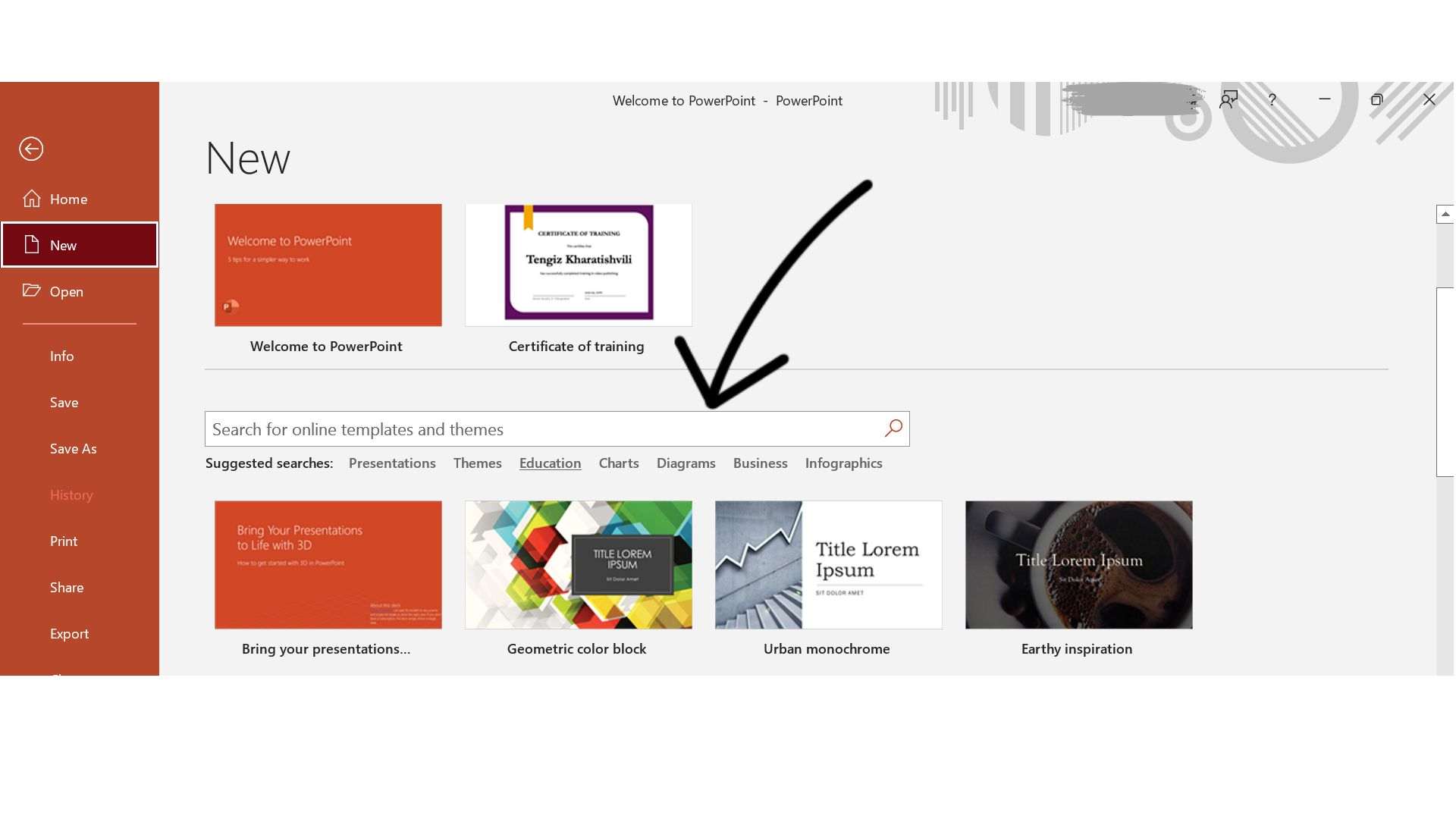The width and height of the screenshot is (1456, 819).
Task: Close the PowerPoint window
Action: click(x=1429, y=99)
